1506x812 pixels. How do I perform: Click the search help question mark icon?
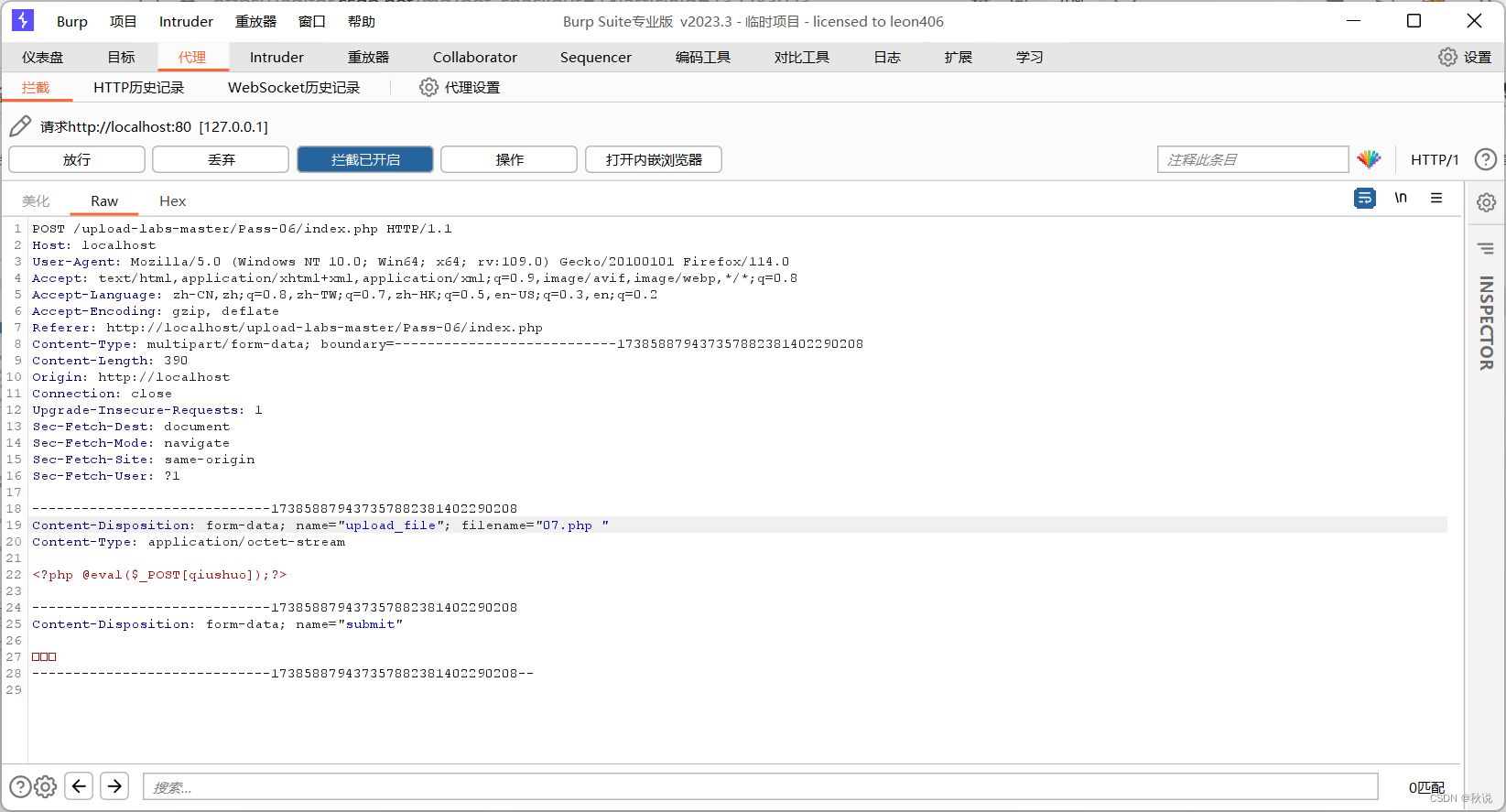pos(20,786)
